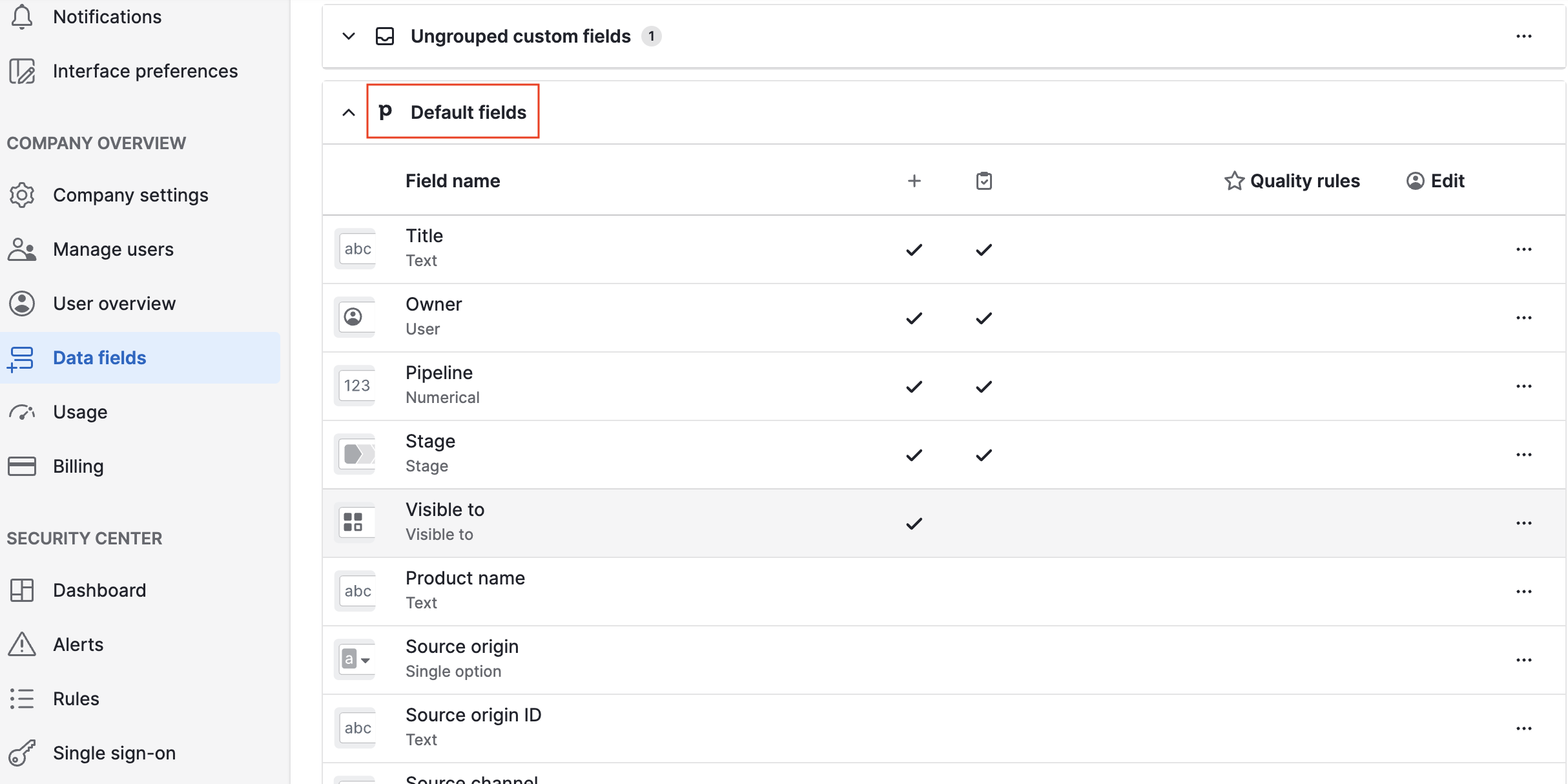Click the Single sign-on key icon

pos(22,753)
